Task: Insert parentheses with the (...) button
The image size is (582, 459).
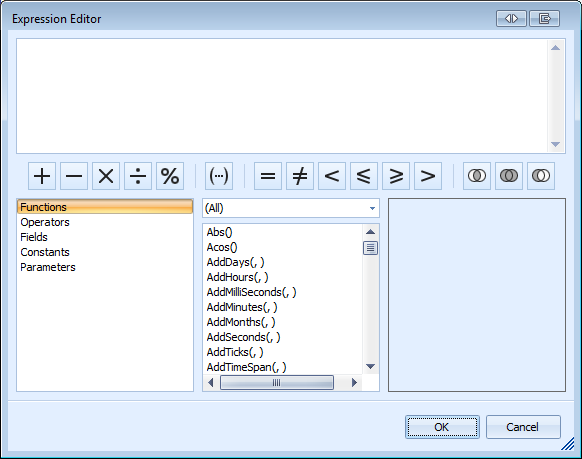Action: pyautogui.click(x=219, y=176)
